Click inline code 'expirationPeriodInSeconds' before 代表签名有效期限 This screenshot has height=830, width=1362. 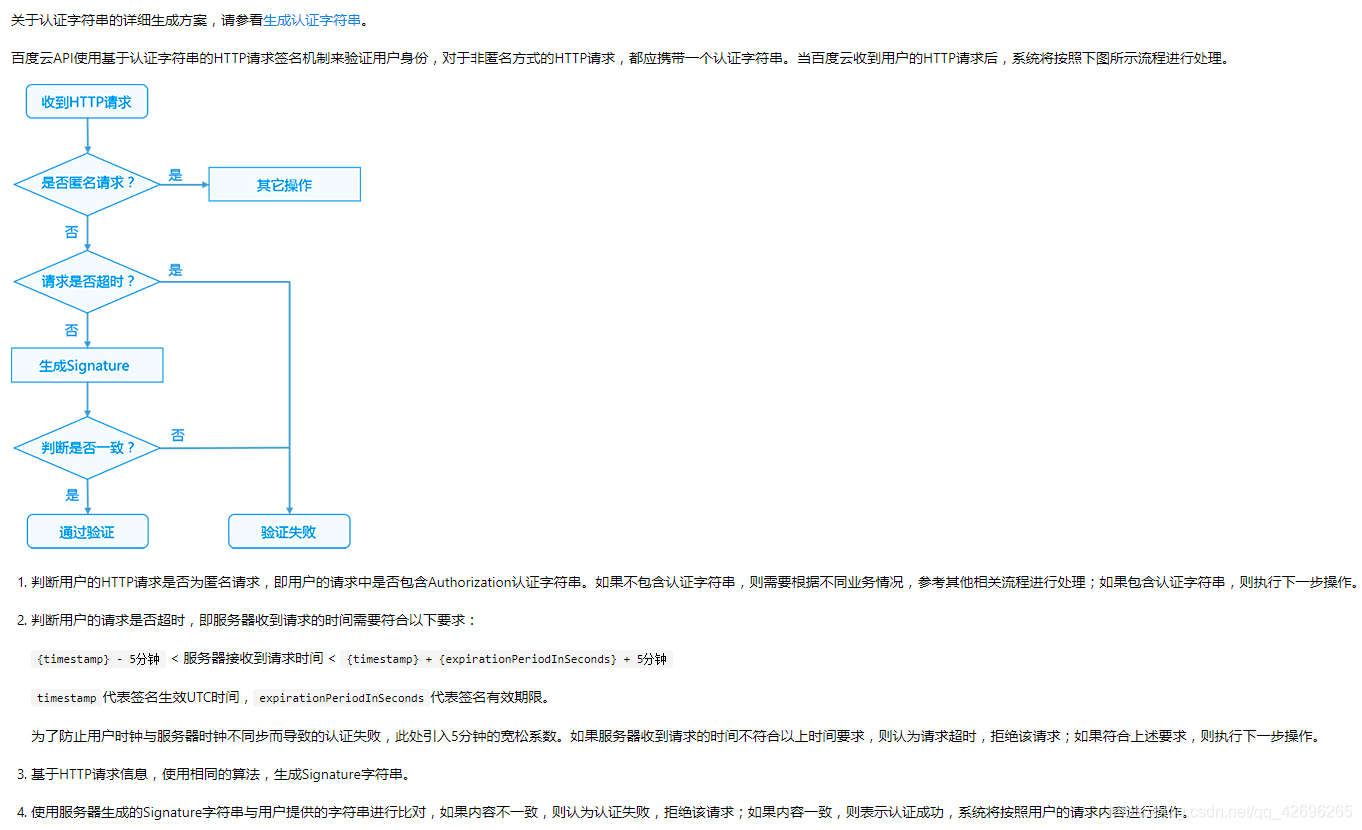[341, 697]
